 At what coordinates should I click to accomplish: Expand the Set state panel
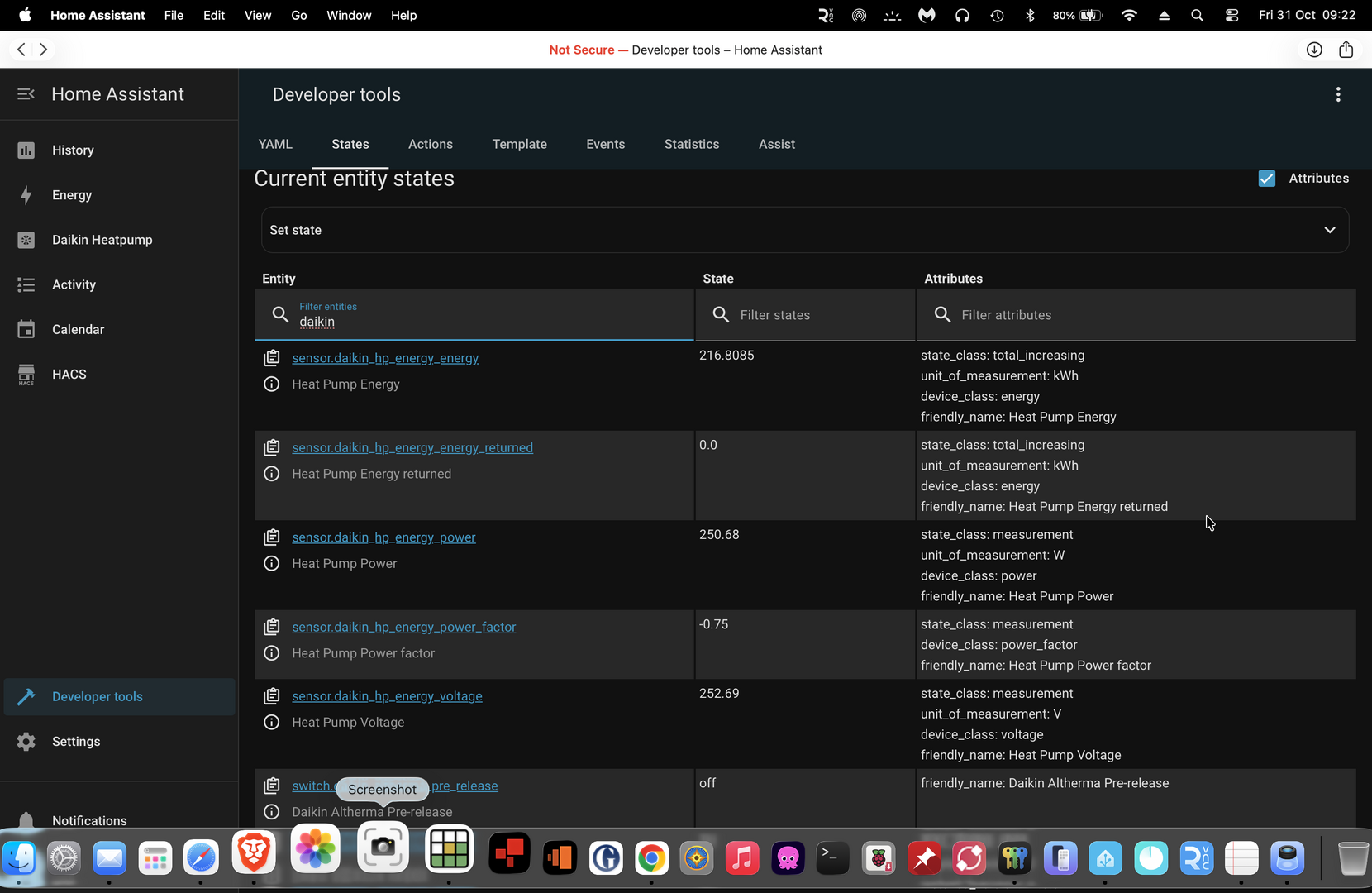pos(804,230)
